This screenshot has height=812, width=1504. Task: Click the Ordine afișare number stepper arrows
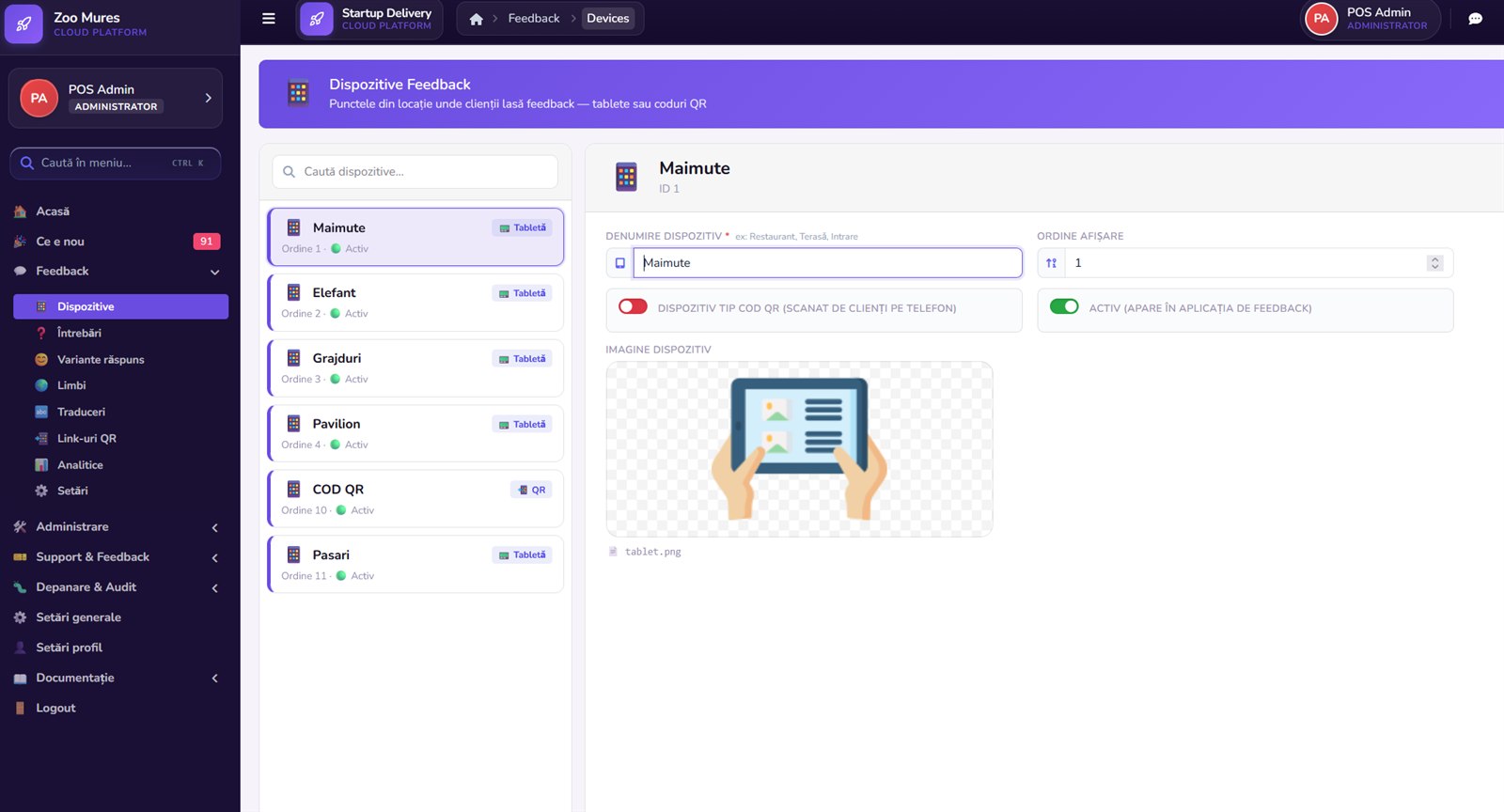click(x=1434, y=263)
